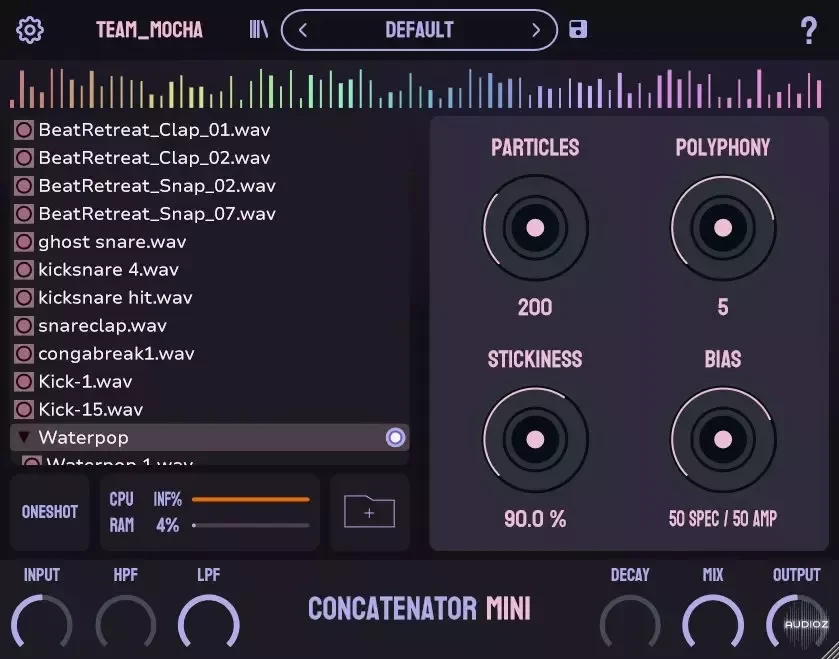The height and width of the screenshot is (659, 839).
Task: Click the DEFAULT preset name
Action: coord(420,30)
